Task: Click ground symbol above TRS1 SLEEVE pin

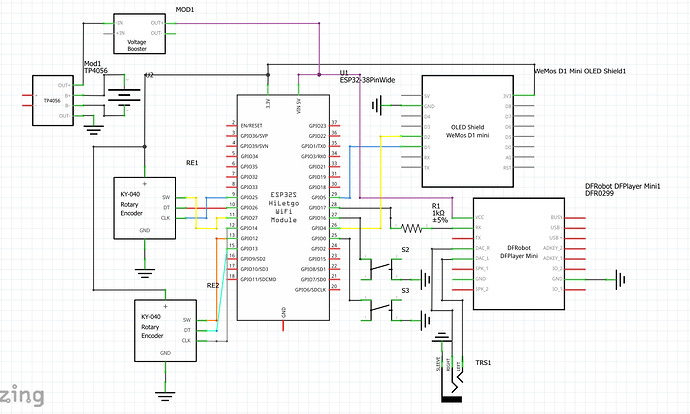Action: tap(441, 337)
